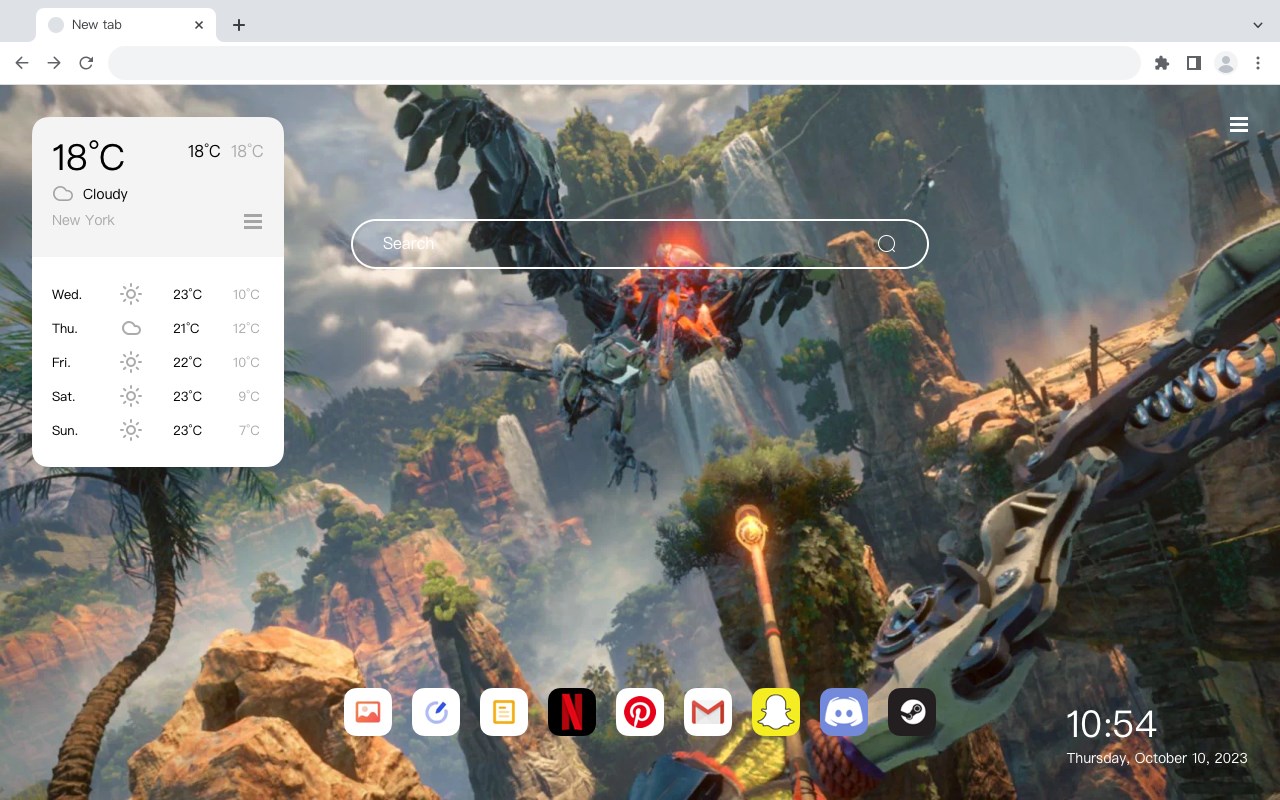This screenshot has height=800, width=1280.
Task: Click Thursday's cloud forecast icon
Action: point(131,328)
